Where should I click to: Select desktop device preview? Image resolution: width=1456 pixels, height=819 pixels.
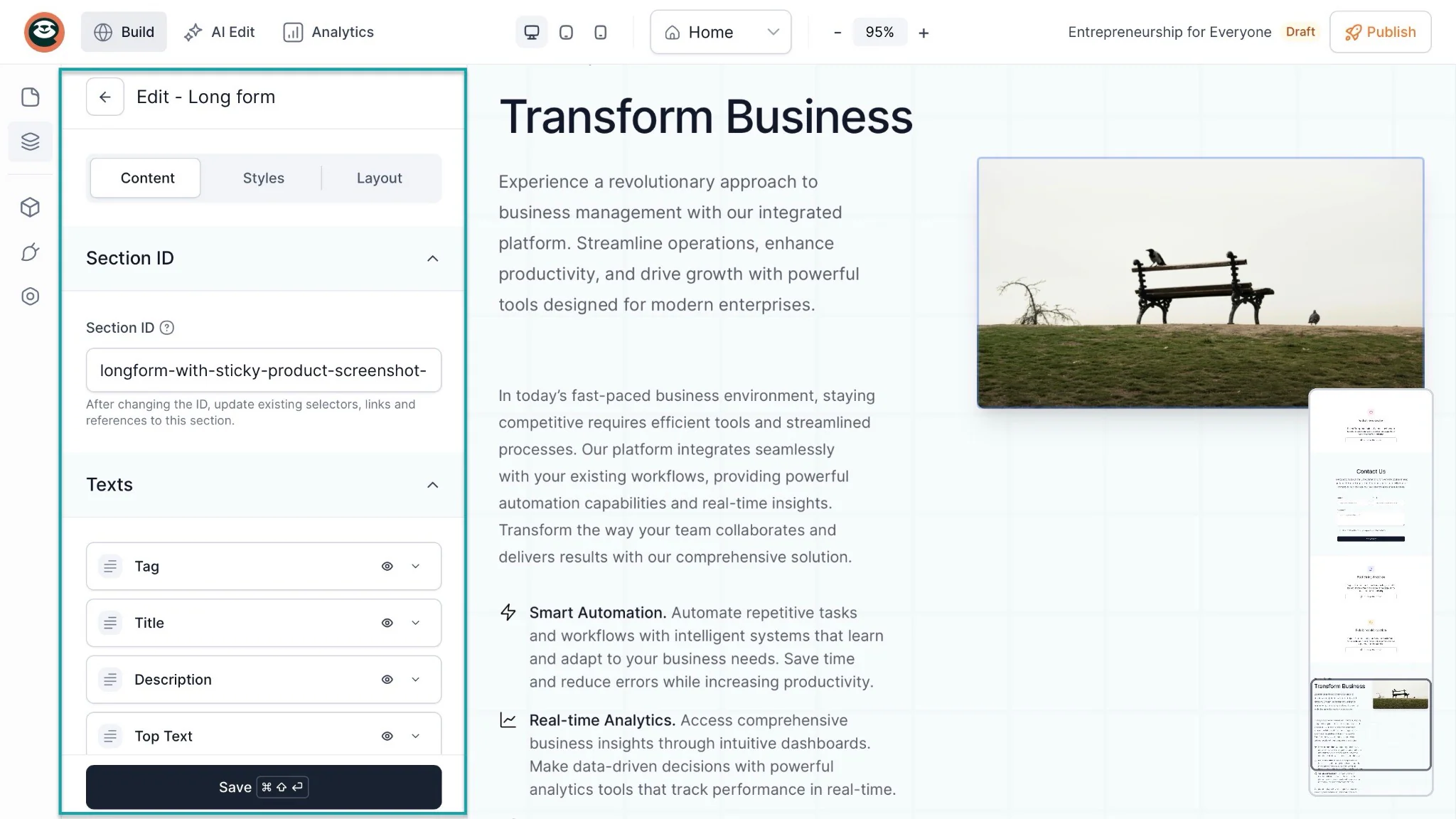(x=531, y=32)
